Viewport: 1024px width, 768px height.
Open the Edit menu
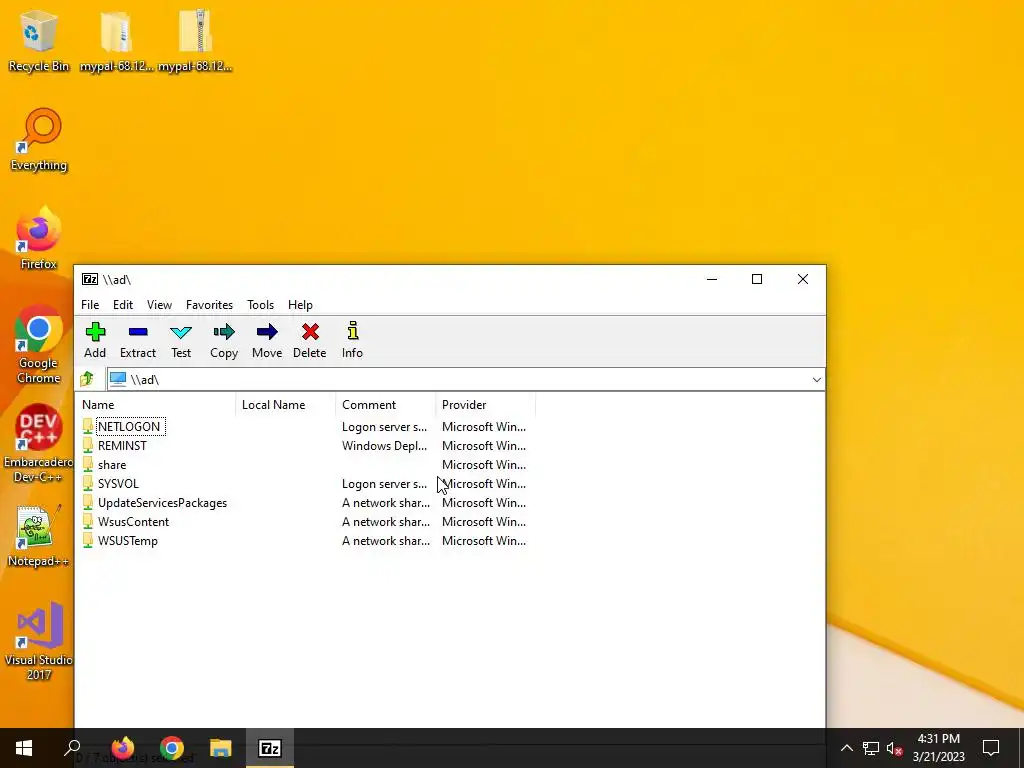123,305
